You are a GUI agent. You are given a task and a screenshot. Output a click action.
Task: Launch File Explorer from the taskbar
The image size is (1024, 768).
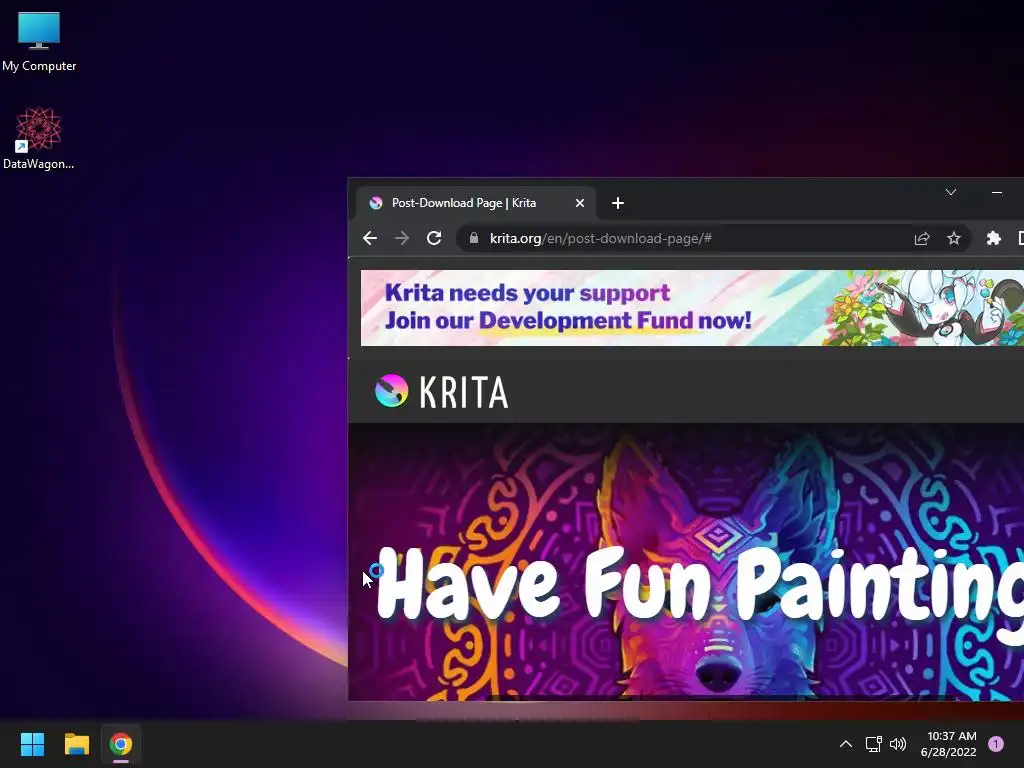(x=76, y=744)
